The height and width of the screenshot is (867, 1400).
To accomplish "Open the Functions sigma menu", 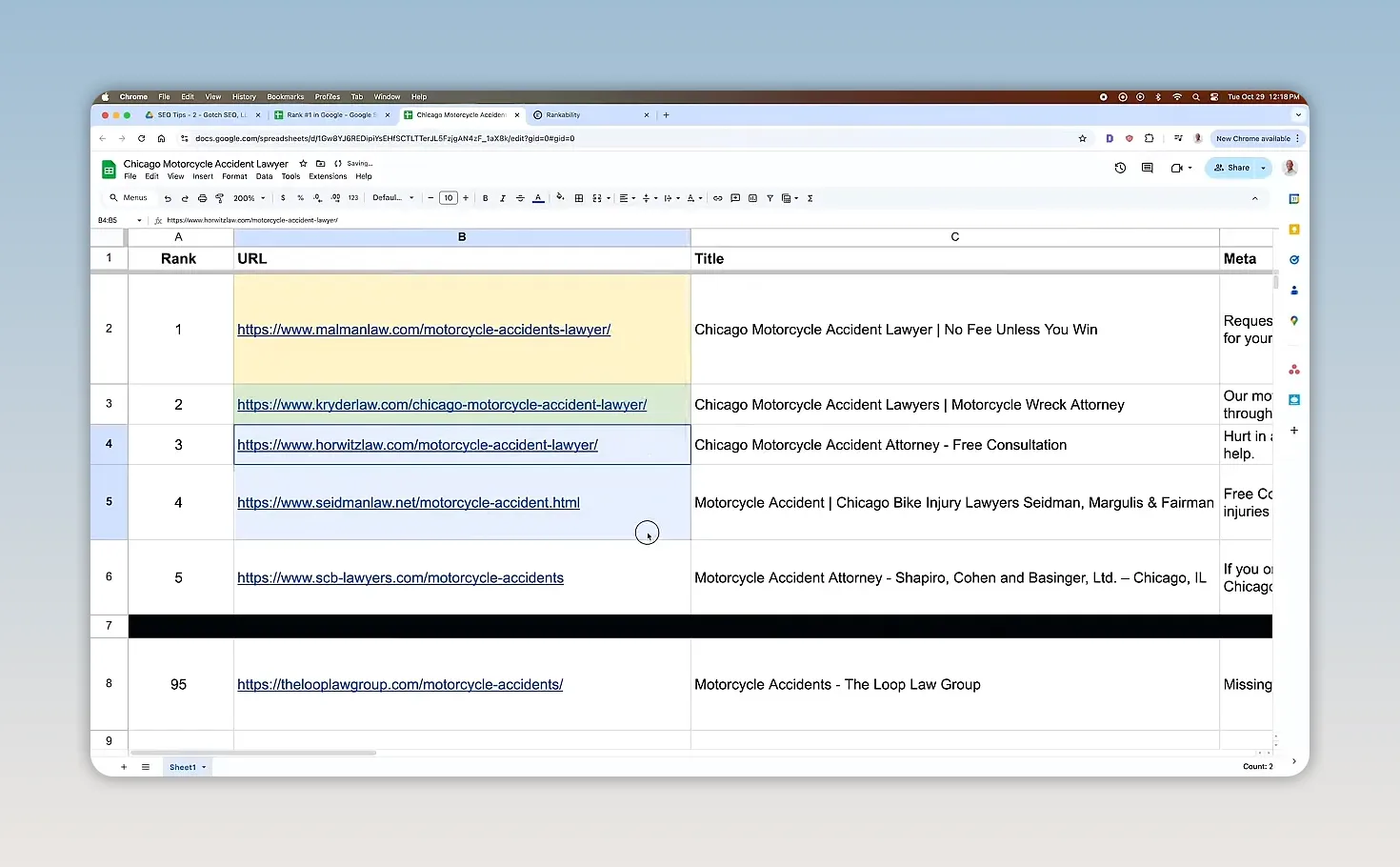I will pos(810,198).
